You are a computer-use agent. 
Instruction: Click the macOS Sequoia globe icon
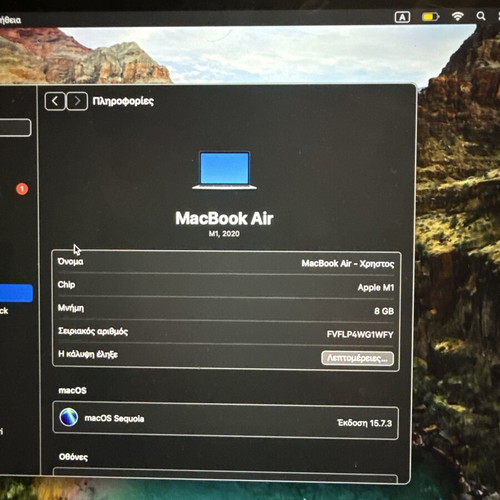point(69,417)
